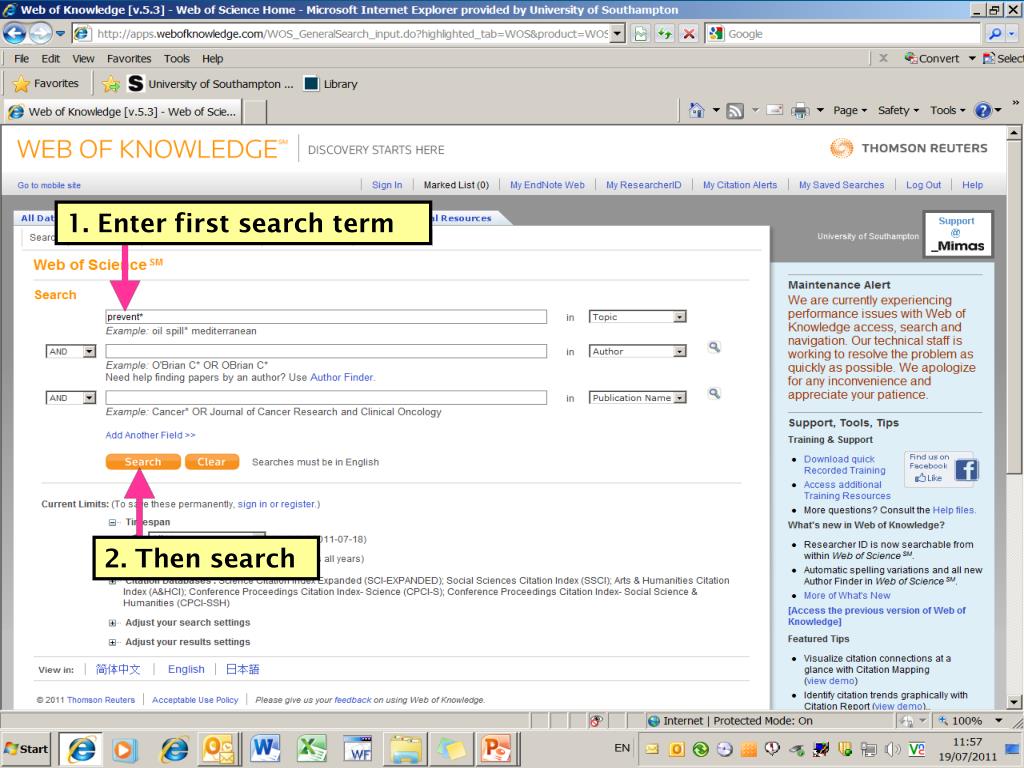Click the orange Search button
The width and height of the screenshot is (1024, 768).
click(x=143, y=462)
